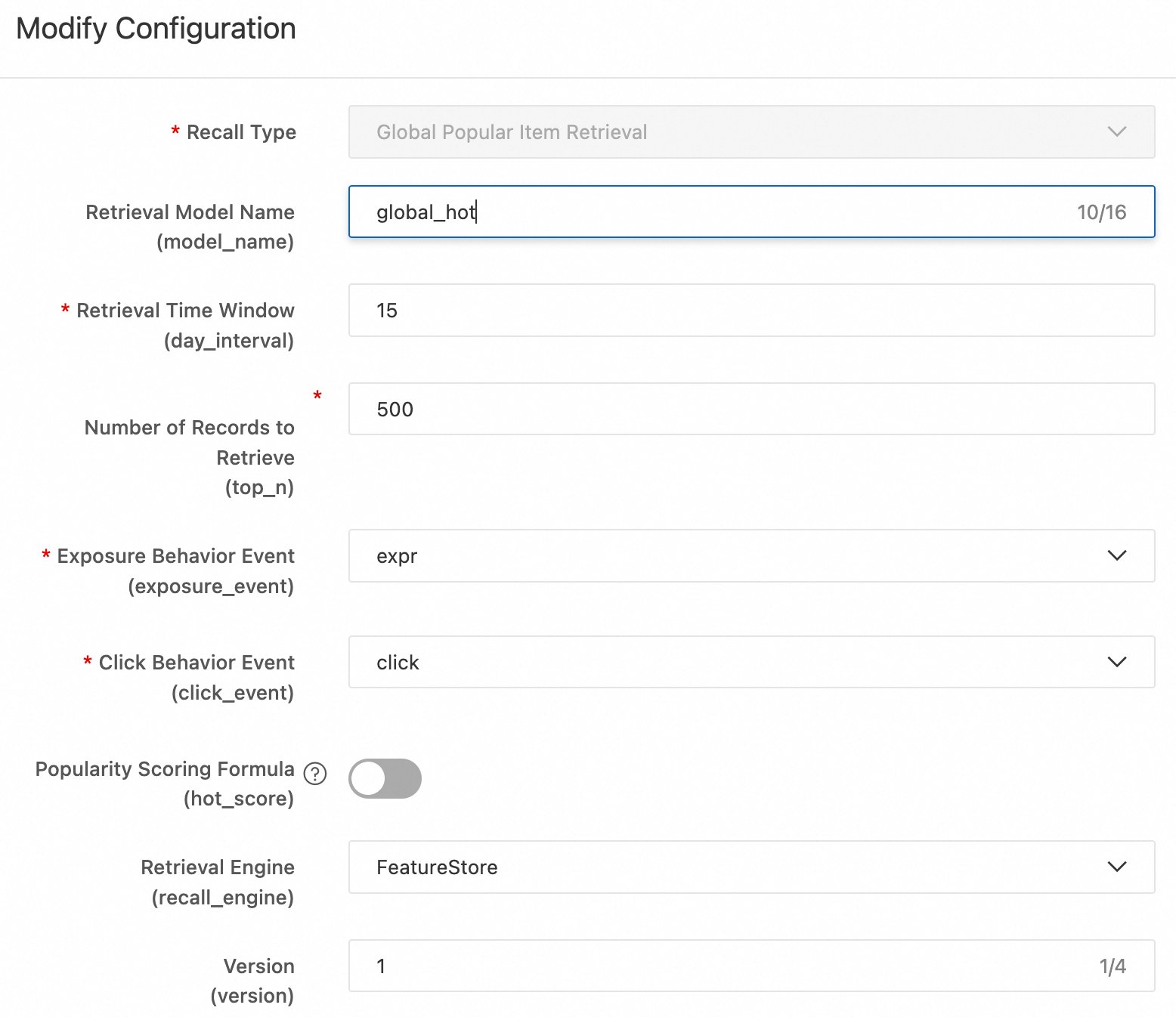Click the Retrieval Time Window input showing 15
The width and height of the screenshot is (1176, 1017).
750,311
